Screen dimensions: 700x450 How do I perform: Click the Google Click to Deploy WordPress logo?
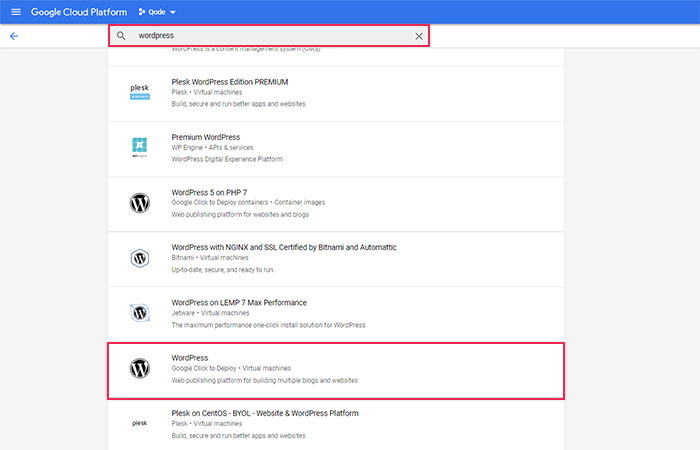pyautogui.click(x=140, y=369)
